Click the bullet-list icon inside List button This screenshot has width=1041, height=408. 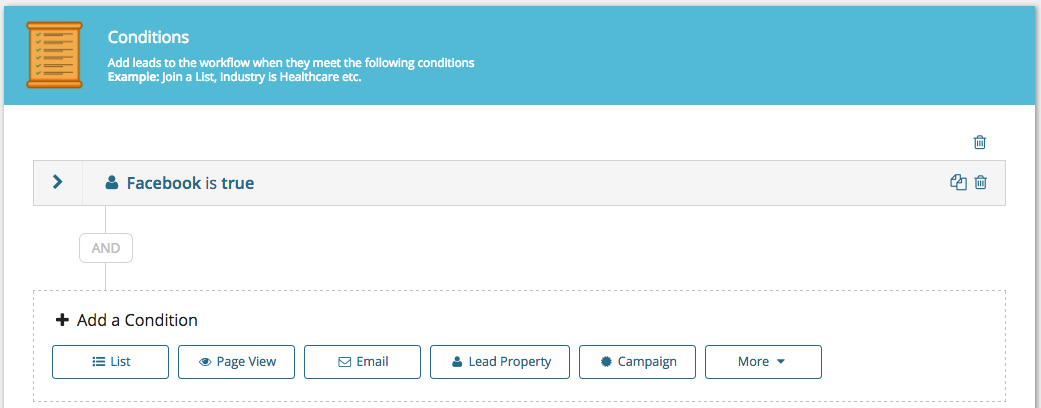98,362
